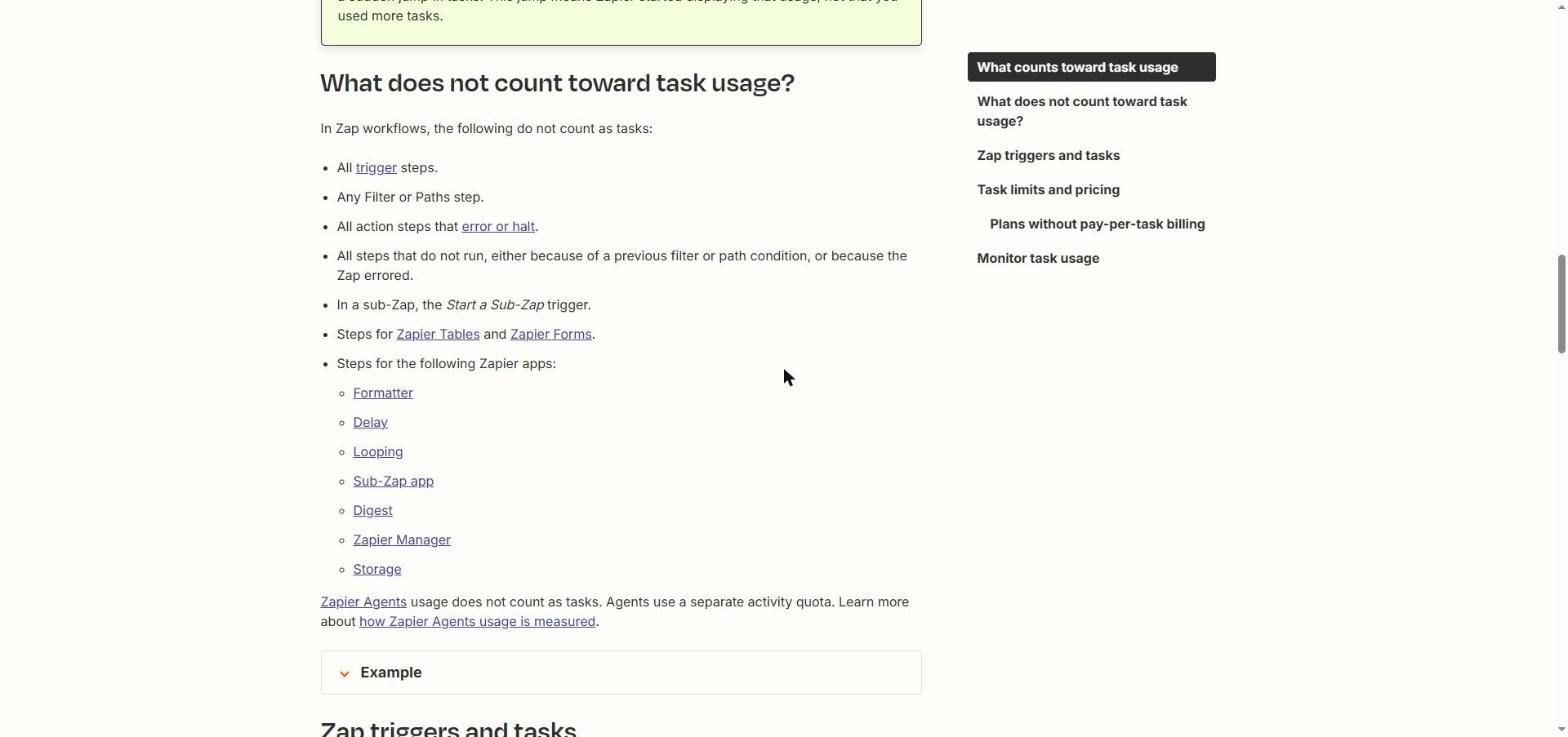This screenshot has width=1568, height=737.
Task: Follow the Zapier Agents link
Action: pyautogui.click(x=363, y=602)
